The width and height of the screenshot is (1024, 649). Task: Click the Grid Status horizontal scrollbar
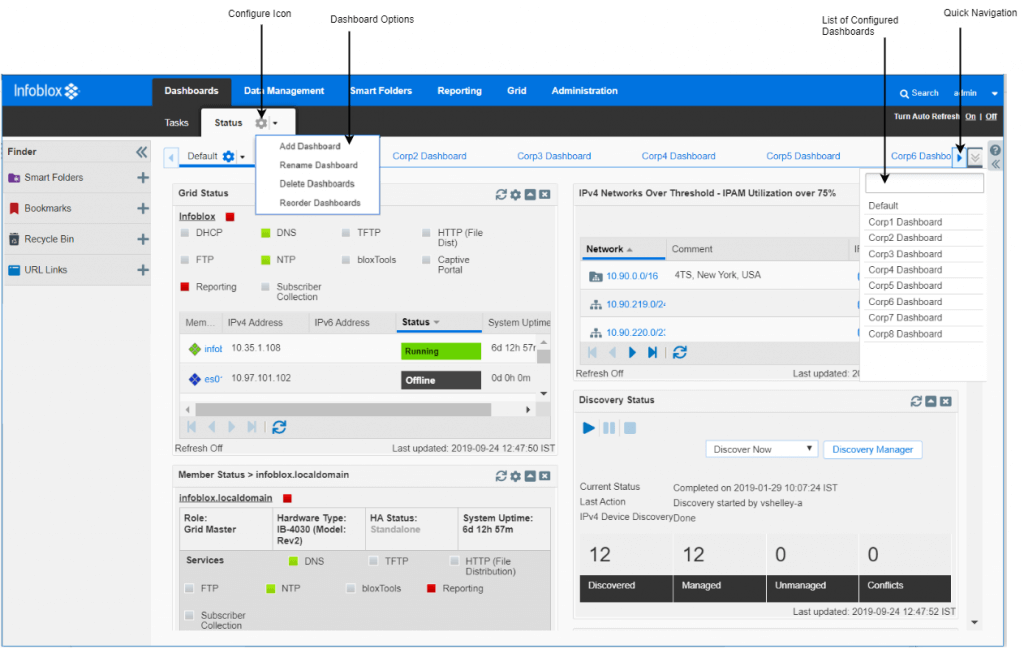coord(344,409)
